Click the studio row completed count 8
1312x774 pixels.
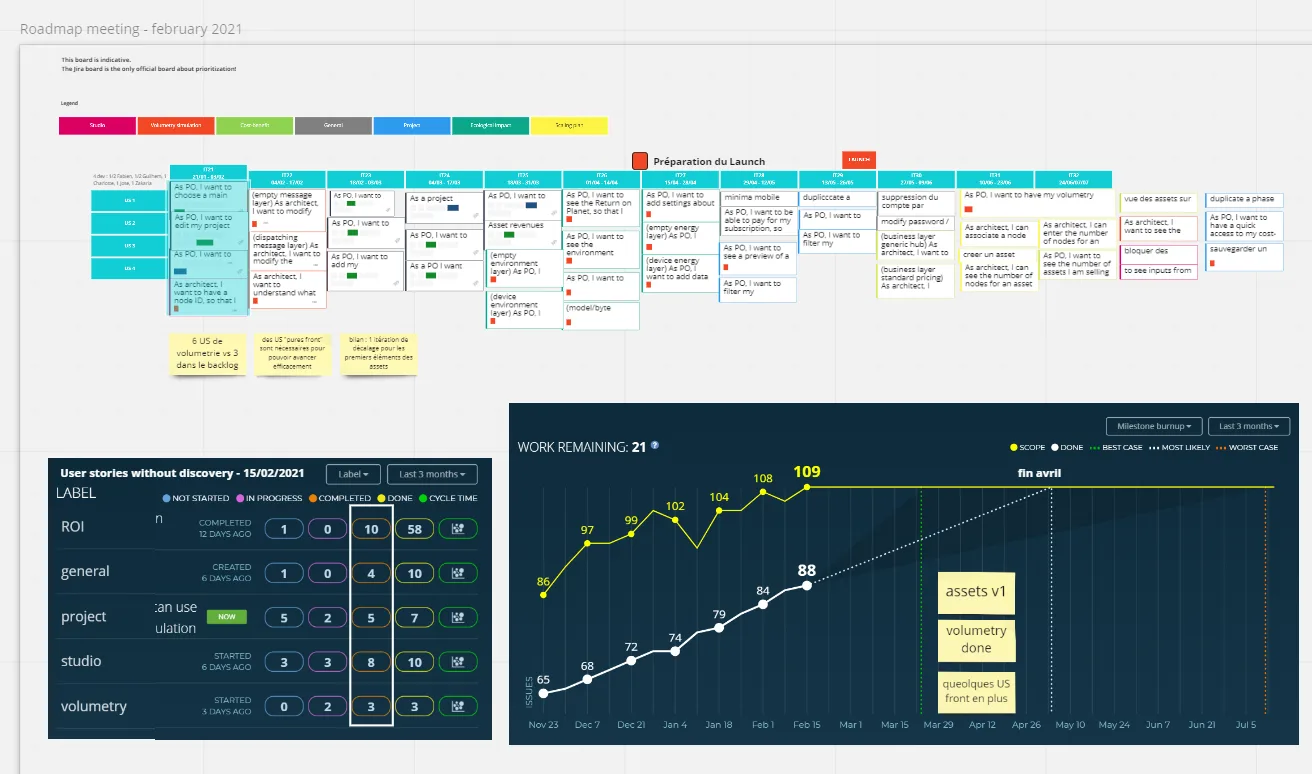pyautogui.click(x=371, y=661)
